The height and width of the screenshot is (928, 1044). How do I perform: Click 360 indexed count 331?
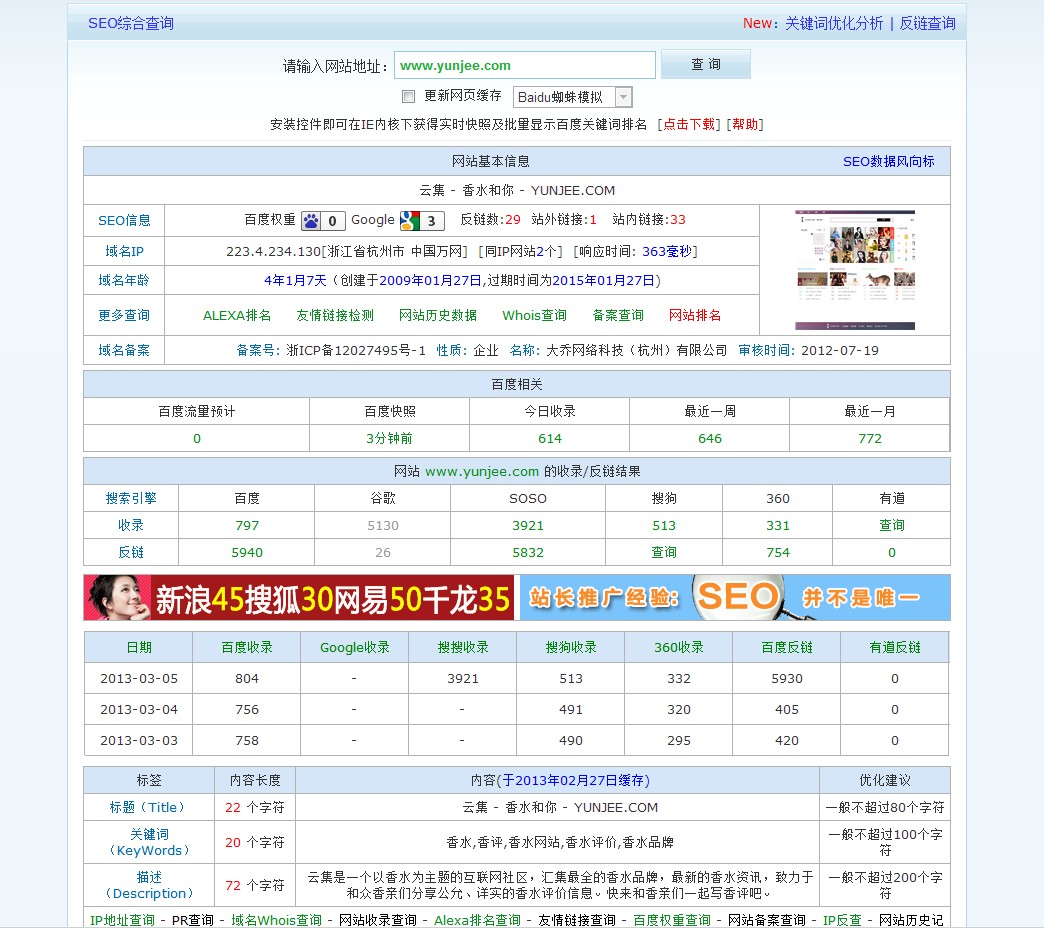tap(778, 525)
